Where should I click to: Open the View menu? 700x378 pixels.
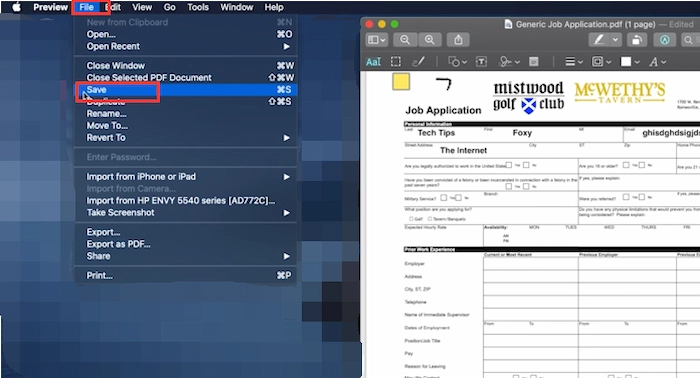coord(142,7)
